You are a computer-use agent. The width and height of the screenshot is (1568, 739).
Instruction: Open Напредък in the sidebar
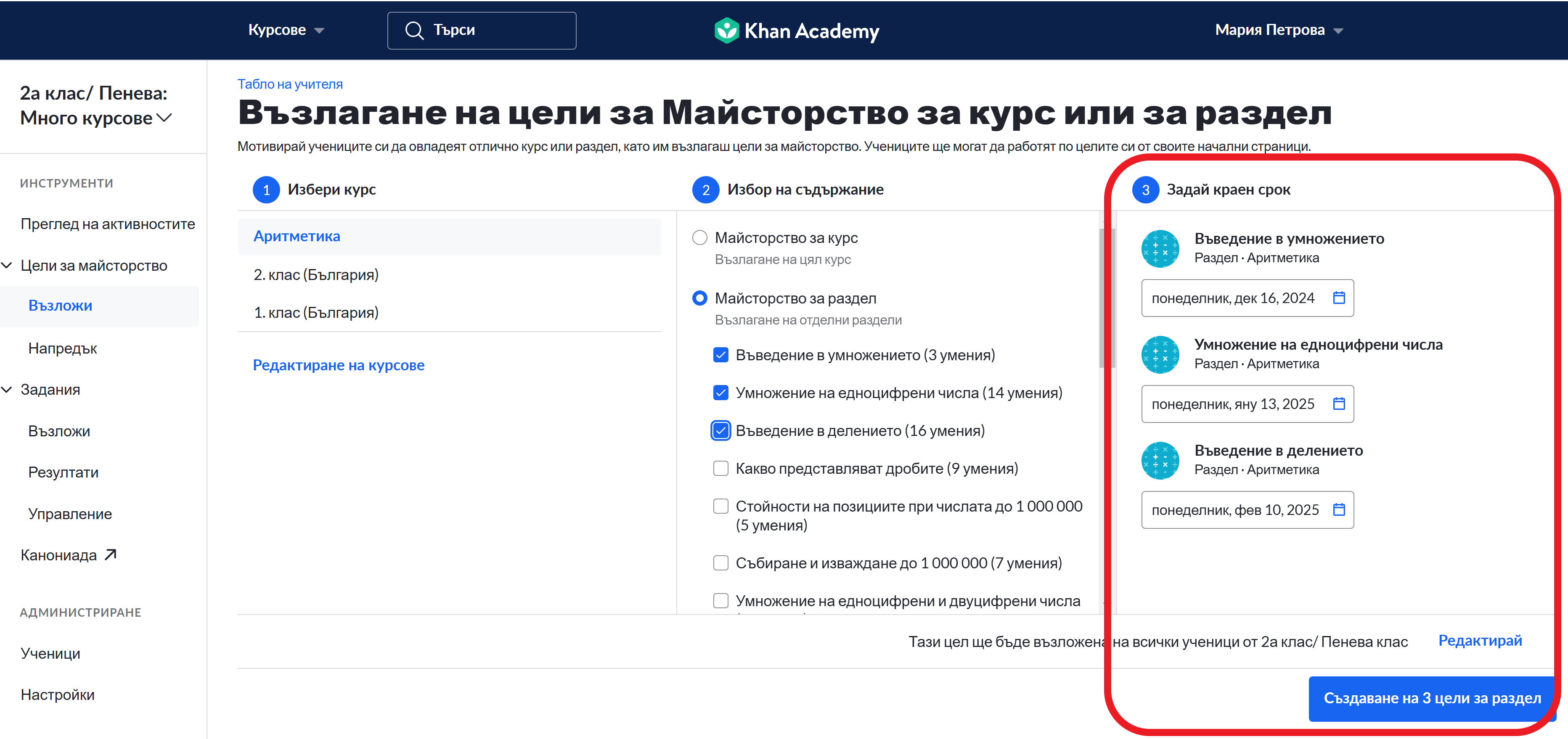click(62, 348)
